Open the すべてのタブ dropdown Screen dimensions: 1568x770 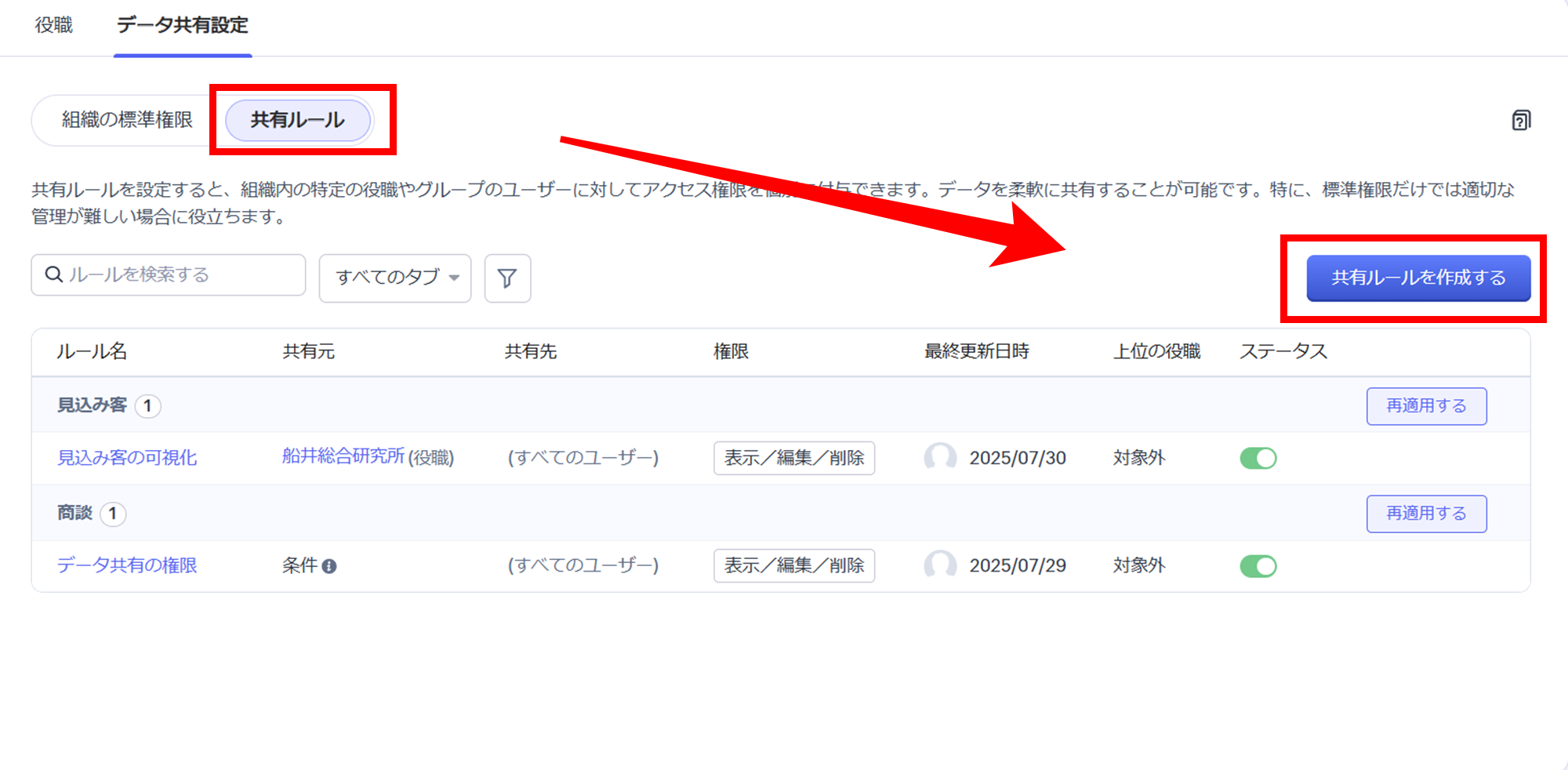(x=395, y=278)
